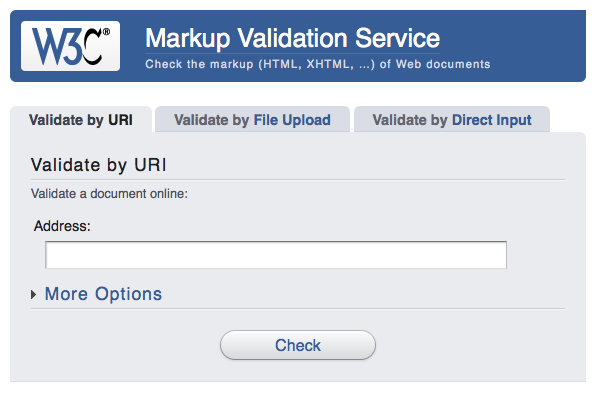Screen dimensions: 596x394
Task: Open the Markup Validation Service title link
Action: click(292, 38)
